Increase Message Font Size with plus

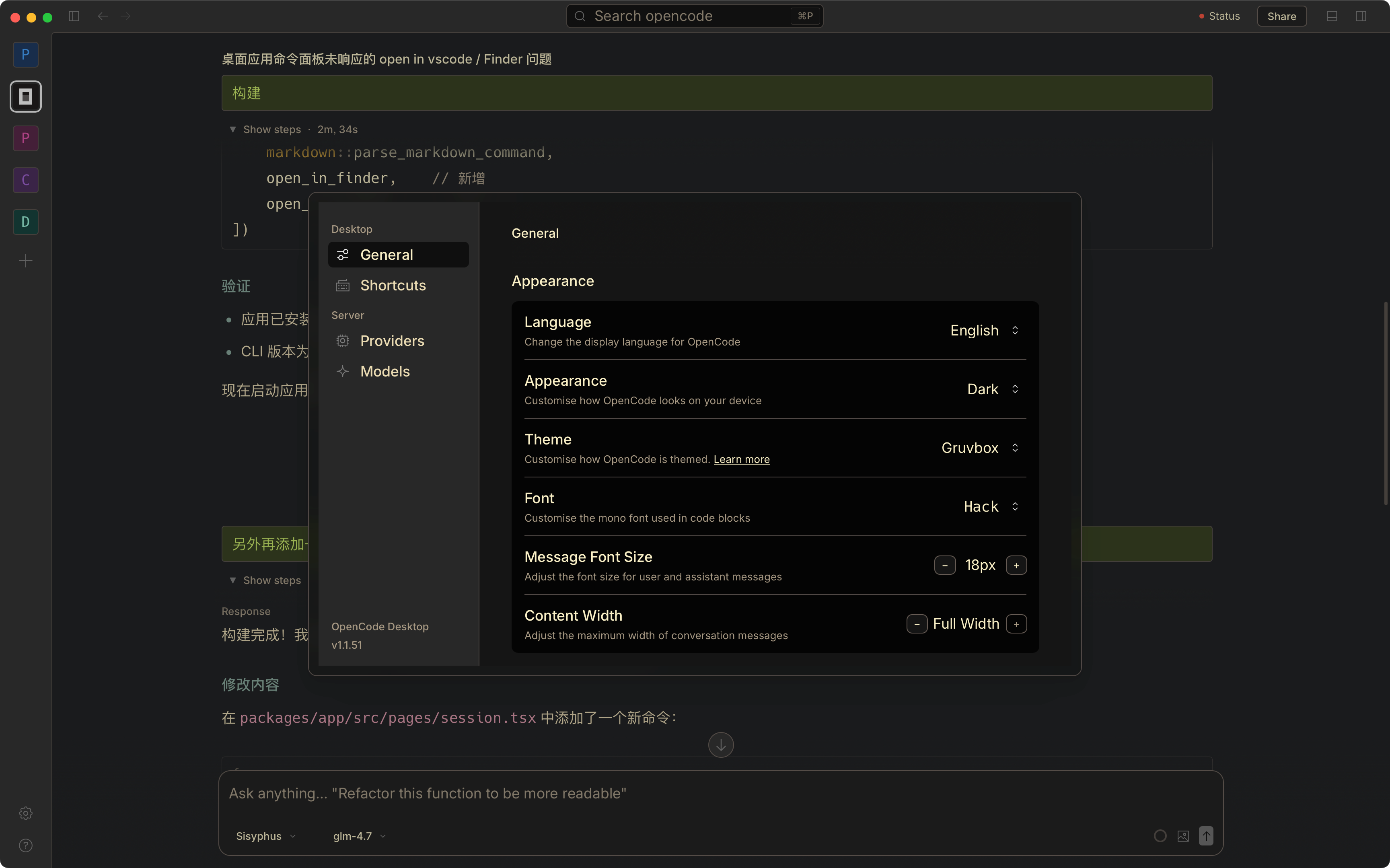click(x=1016, y=565)
